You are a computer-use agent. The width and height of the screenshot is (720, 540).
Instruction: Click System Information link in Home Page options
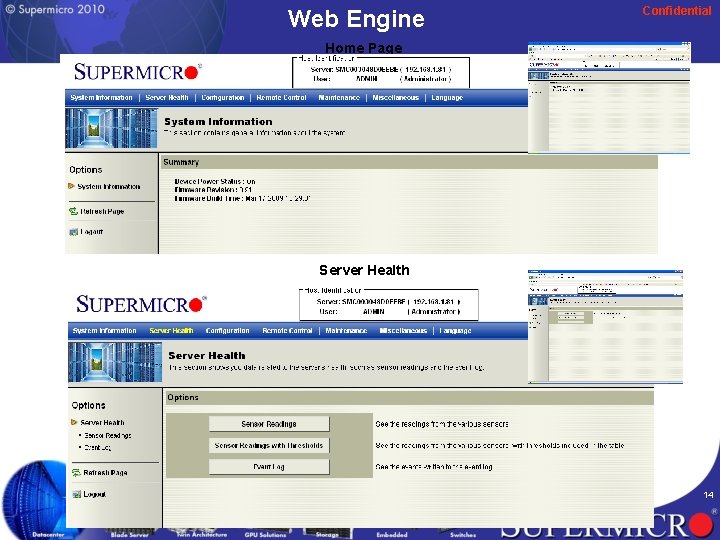(x=108, y=186)
